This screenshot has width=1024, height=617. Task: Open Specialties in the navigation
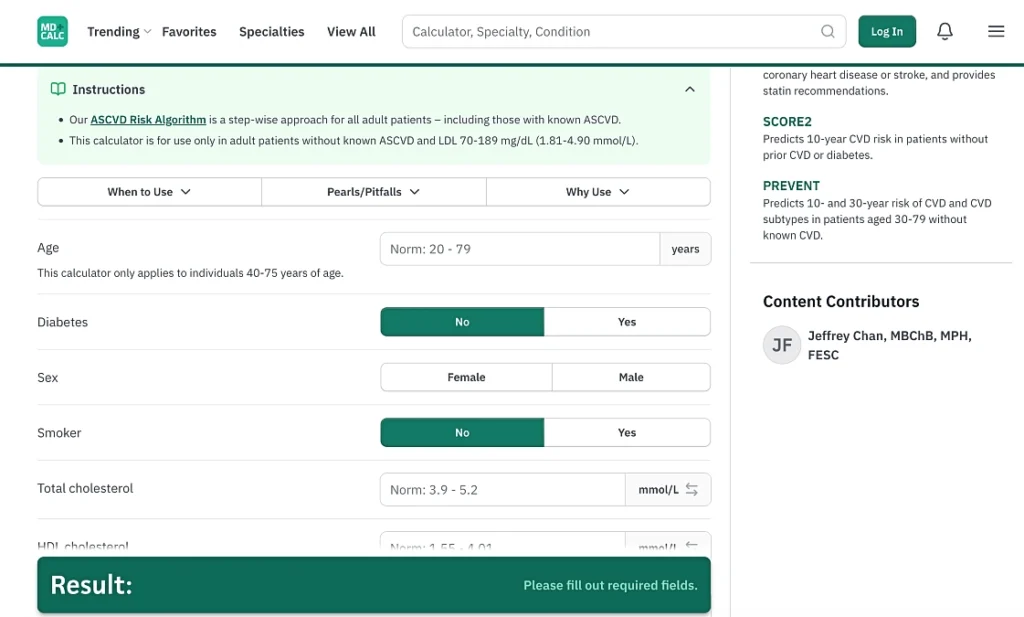pyautogui.click(x=272, y=31)
